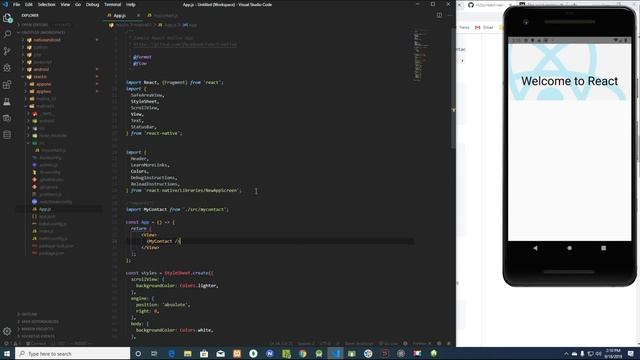Click the Windows Start button

[x=7, y=353]
